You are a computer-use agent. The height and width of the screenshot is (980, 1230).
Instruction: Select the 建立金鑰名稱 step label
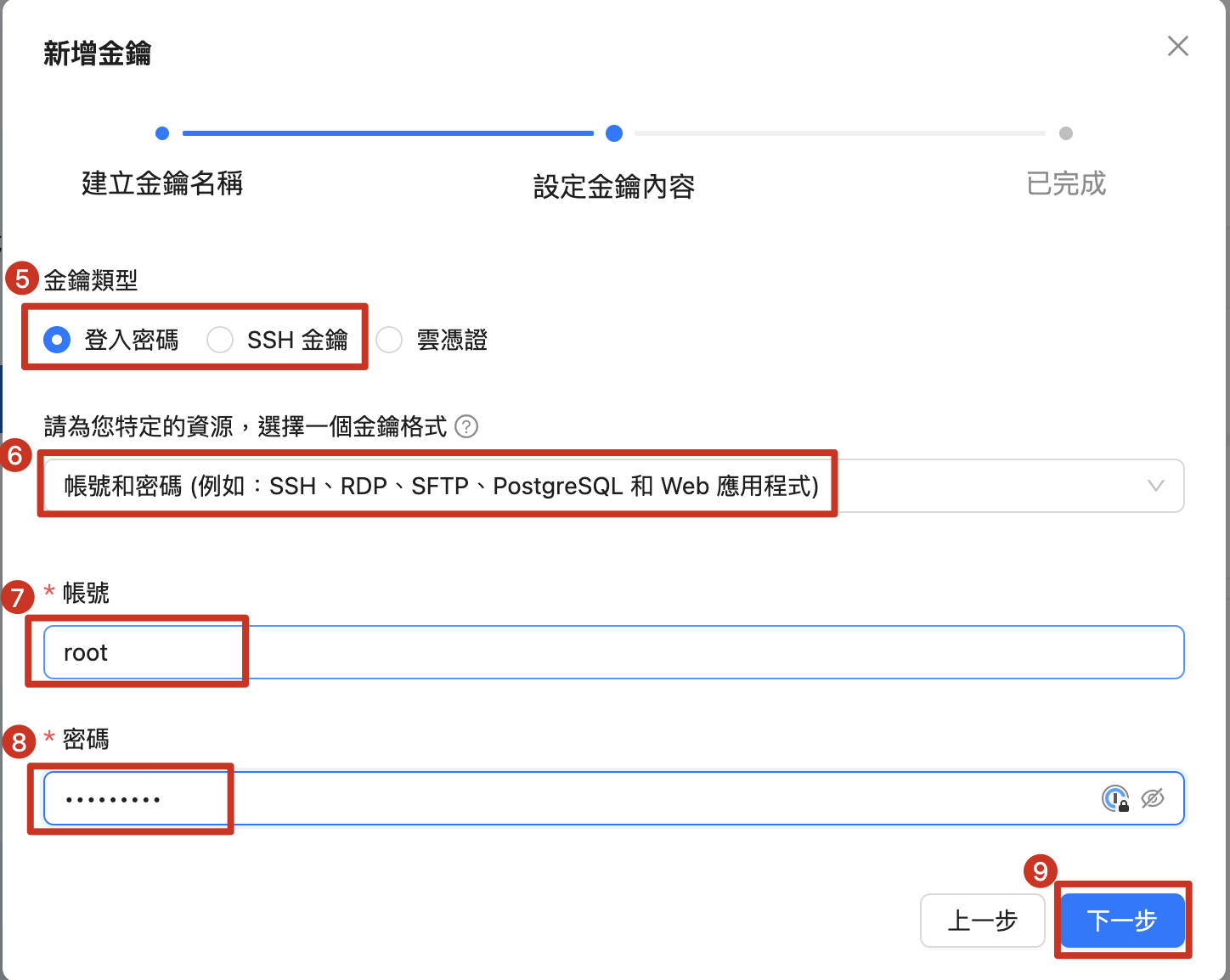(x=162, y=183)
